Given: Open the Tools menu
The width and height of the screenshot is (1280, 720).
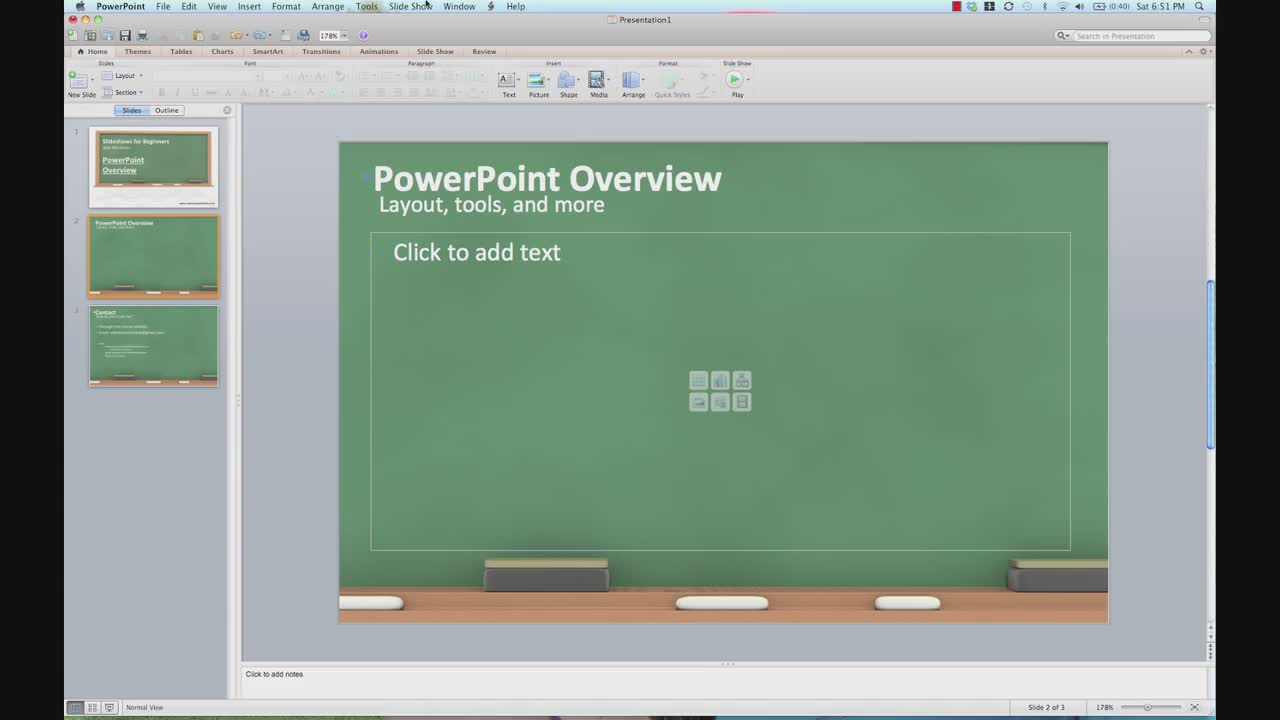Looking at the screenshot, I should [x=367, y=6].
